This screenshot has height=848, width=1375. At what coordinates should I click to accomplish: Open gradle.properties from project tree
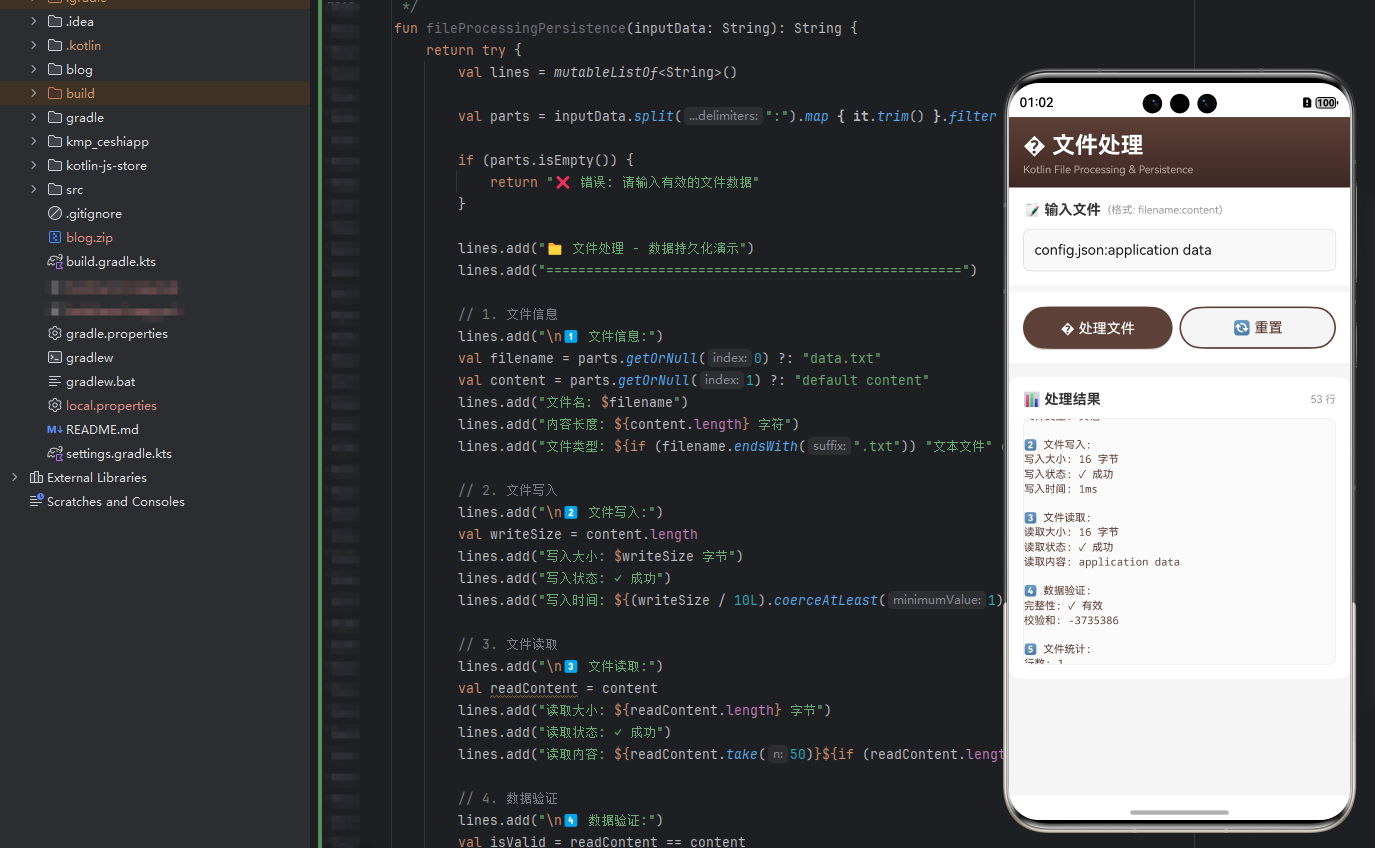point(117,333)
